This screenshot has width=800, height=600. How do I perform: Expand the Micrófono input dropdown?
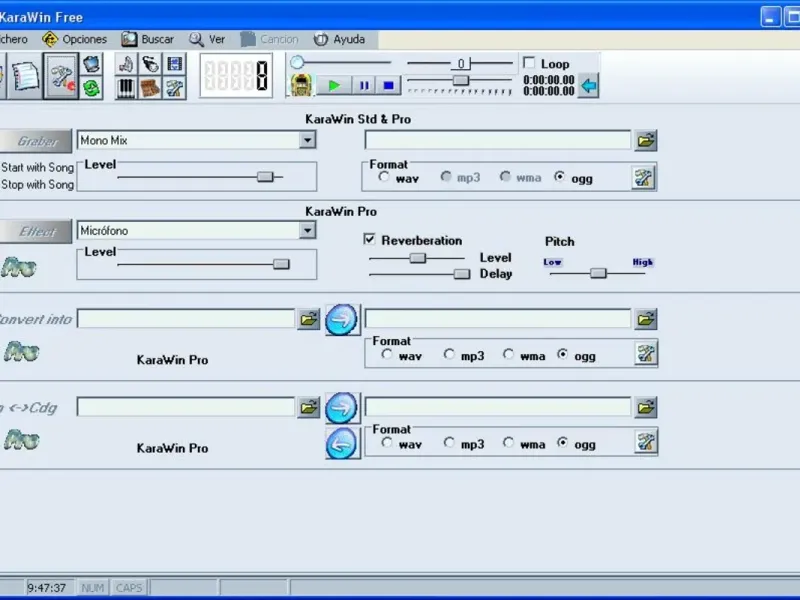tap(307, 231)
